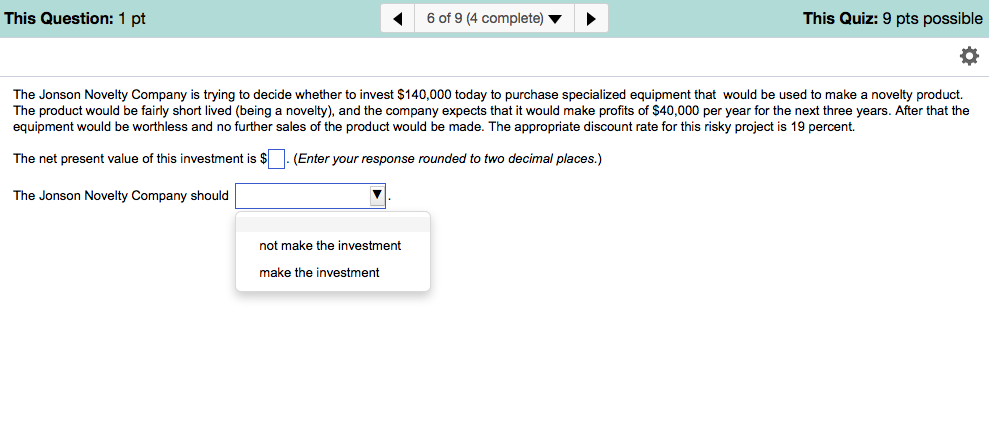The height and width of the screenshot is (422, 989).
Task: Select the blank option in the dropdown list
Action: pos(333,224)
